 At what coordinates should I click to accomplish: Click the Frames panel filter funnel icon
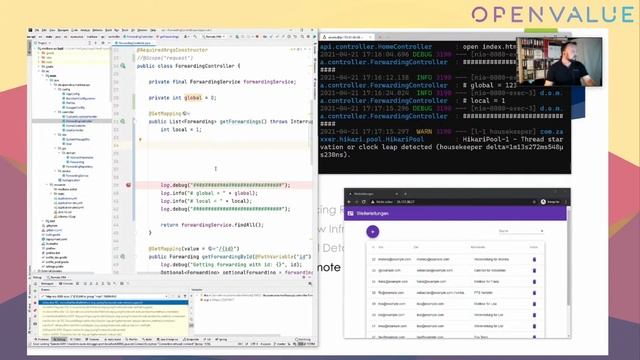pyautogui.click(x=184, y=296)
